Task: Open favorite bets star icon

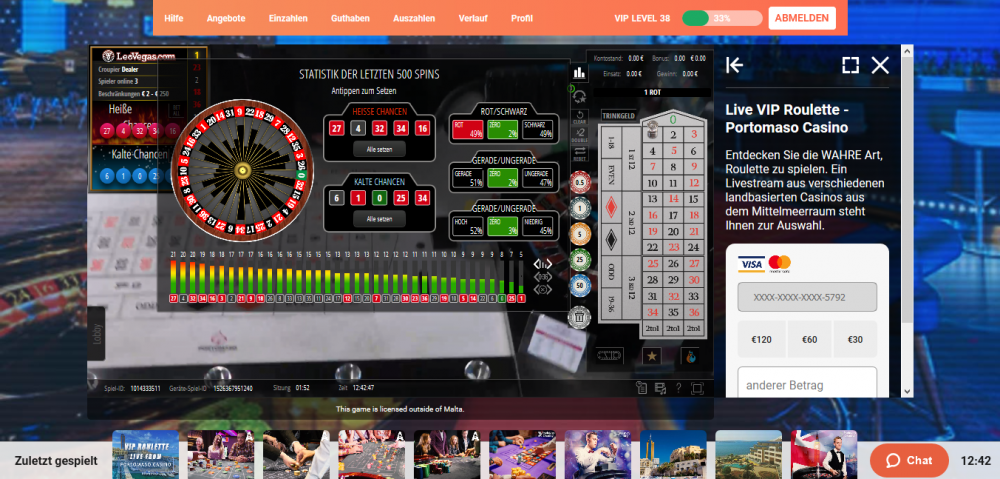Action: pos(651,356)
